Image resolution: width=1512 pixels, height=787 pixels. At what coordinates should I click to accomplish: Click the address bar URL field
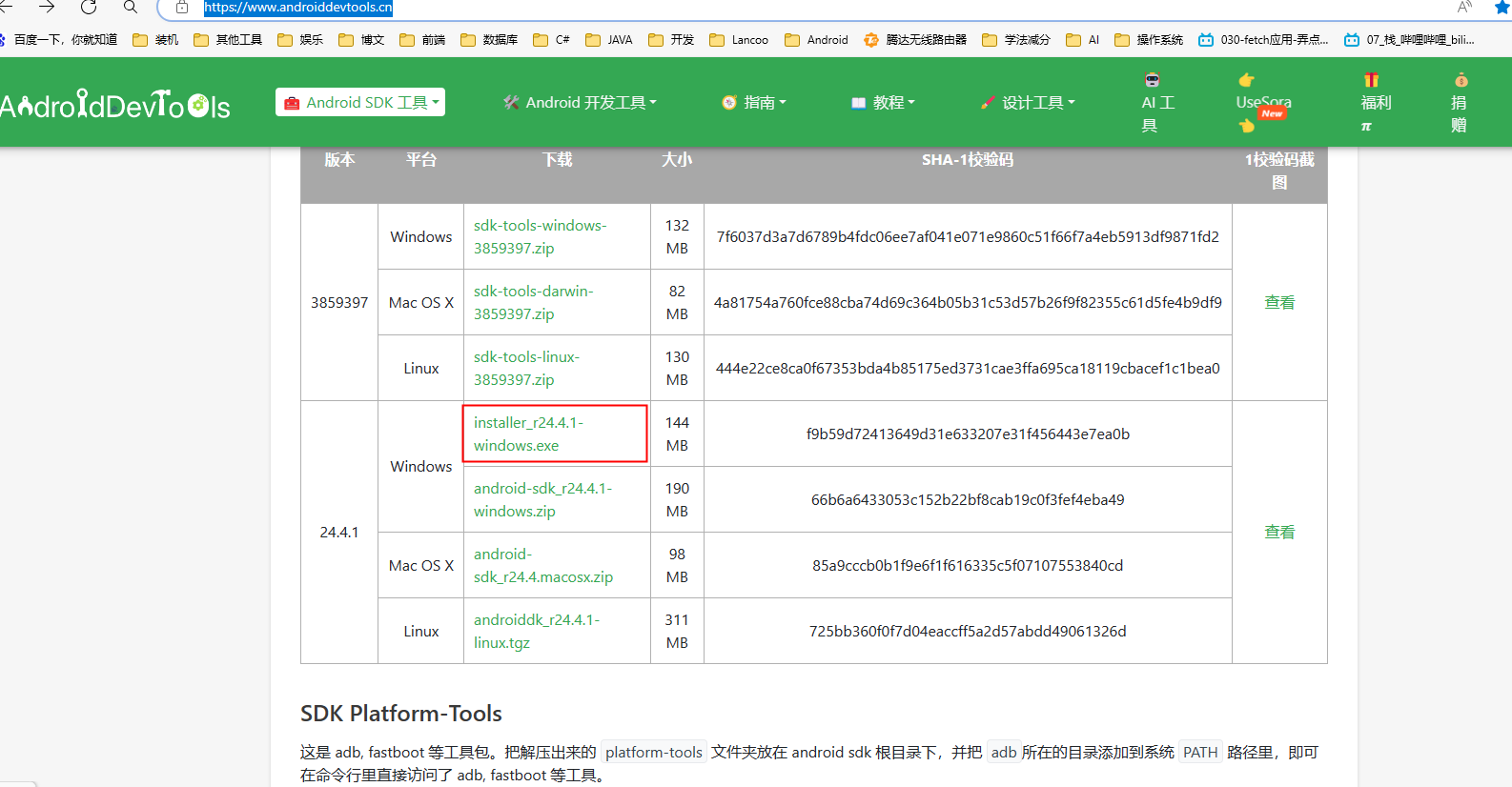click(298, 7)
